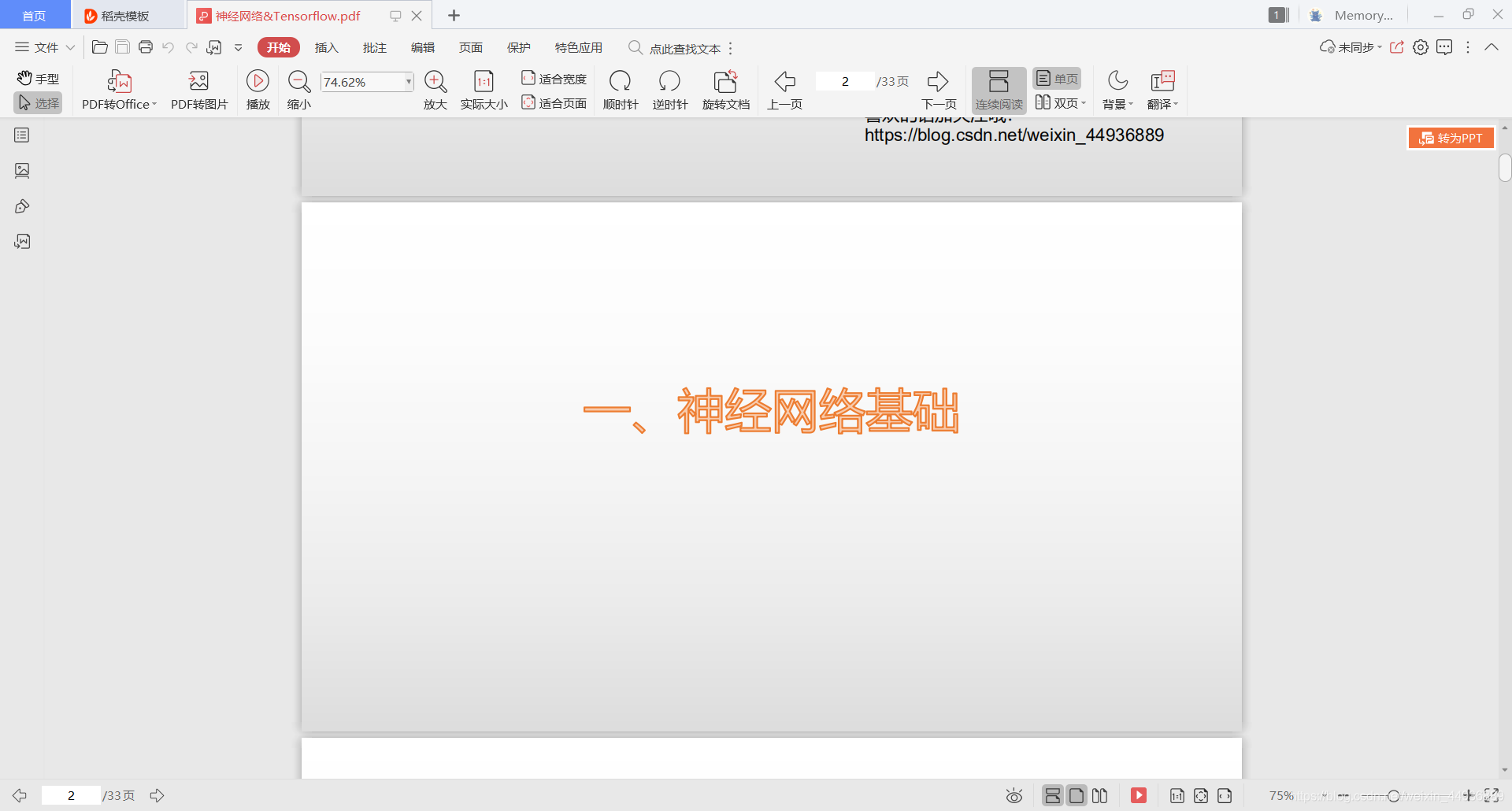
Task: Click the PDF转Office convert icon
Action: coord(120,81)
